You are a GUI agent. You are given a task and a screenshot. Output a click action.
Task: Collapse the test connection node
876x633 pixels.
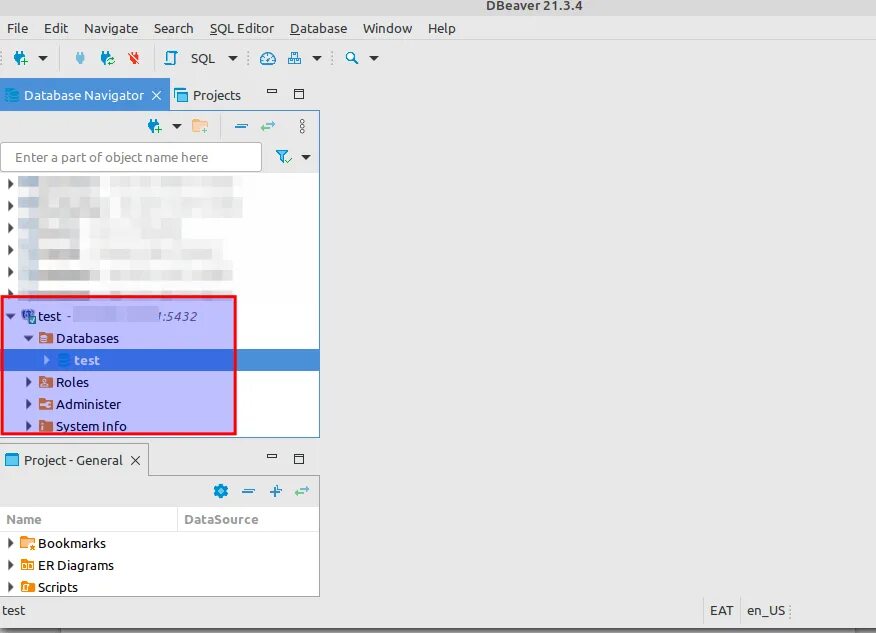point(10,316)
